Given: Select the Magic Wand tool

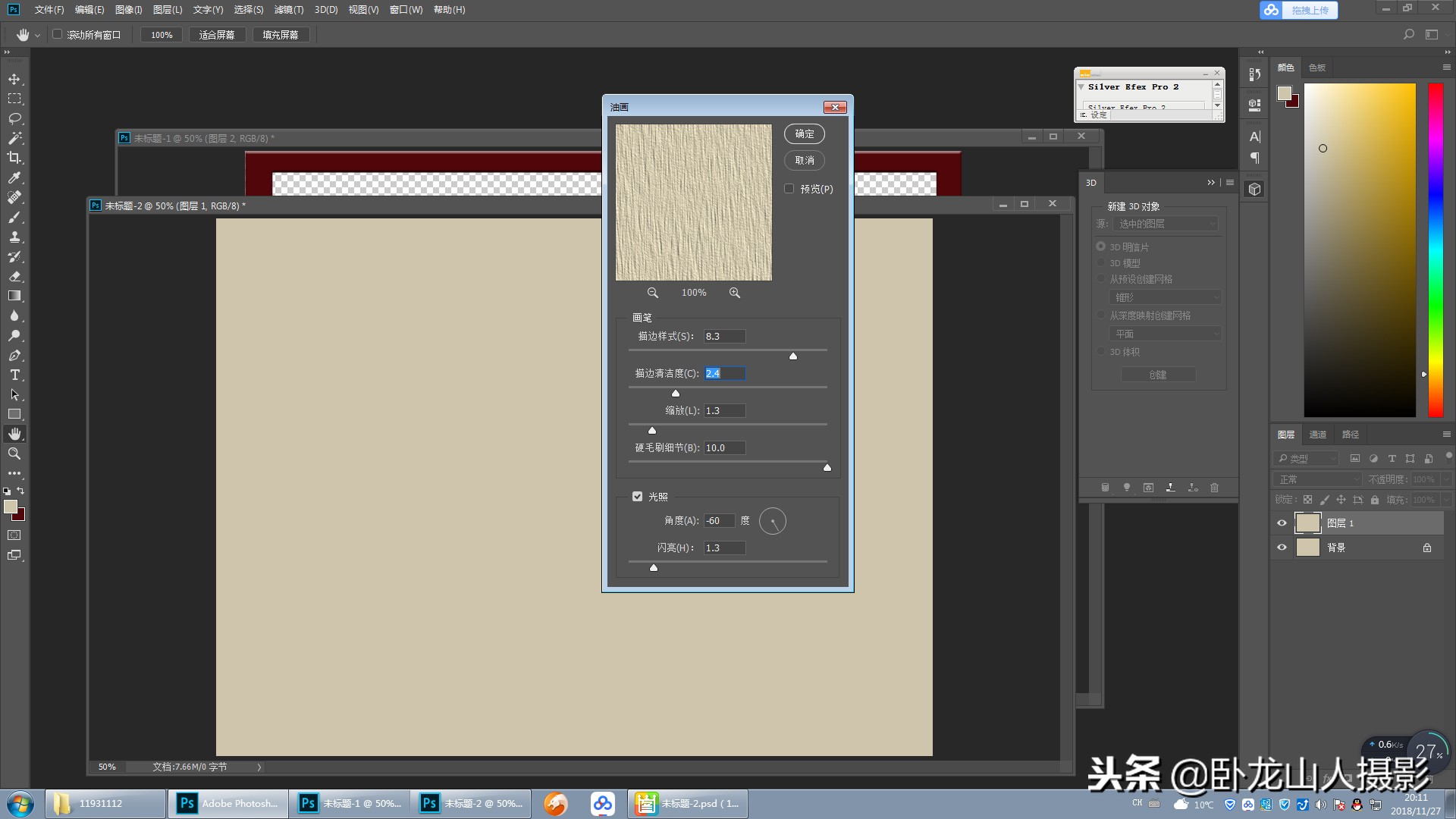Looking at the screenshot, I should tap(14, 138).
